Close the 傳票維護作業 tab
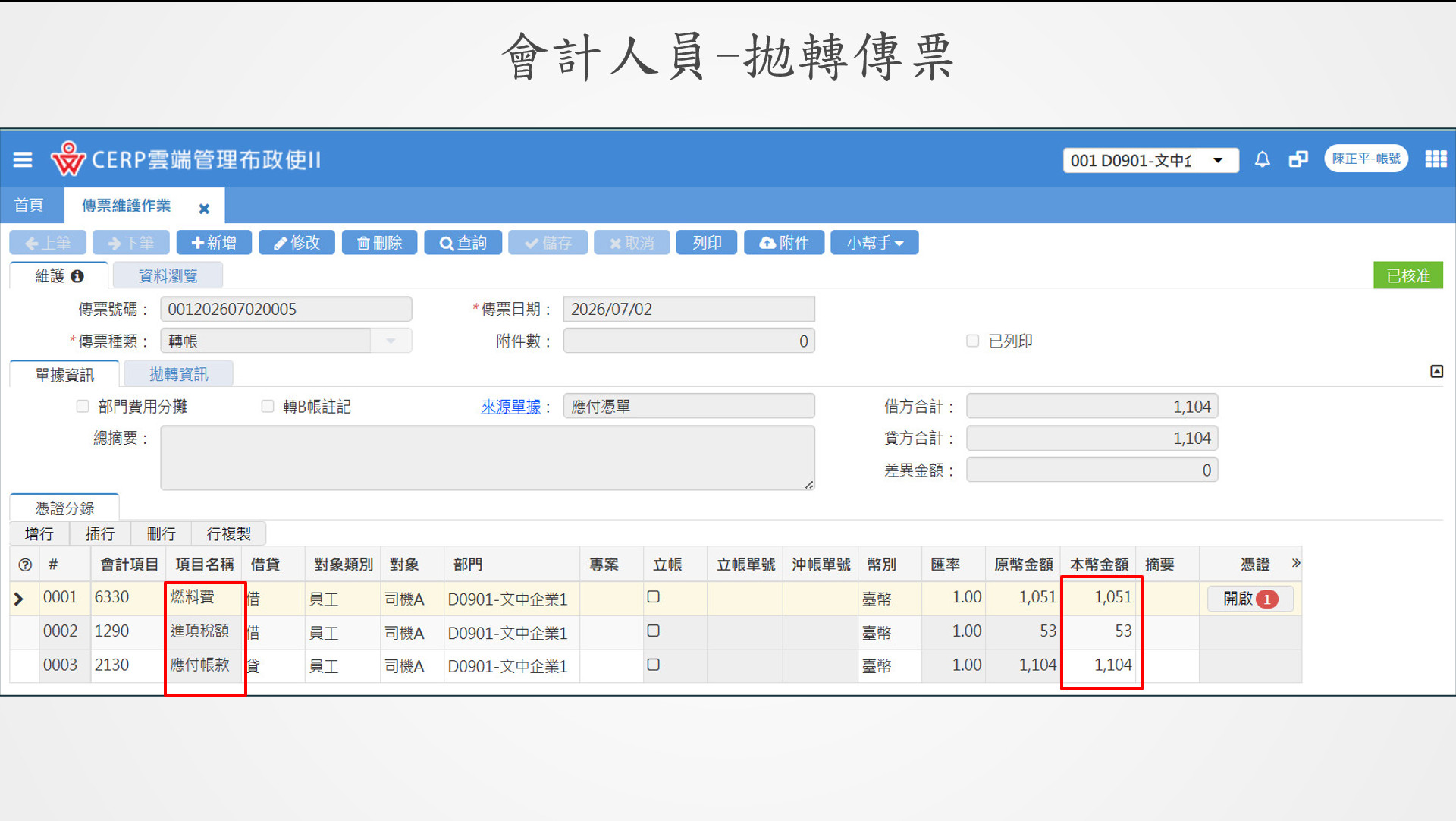 [x=204, y=208]
